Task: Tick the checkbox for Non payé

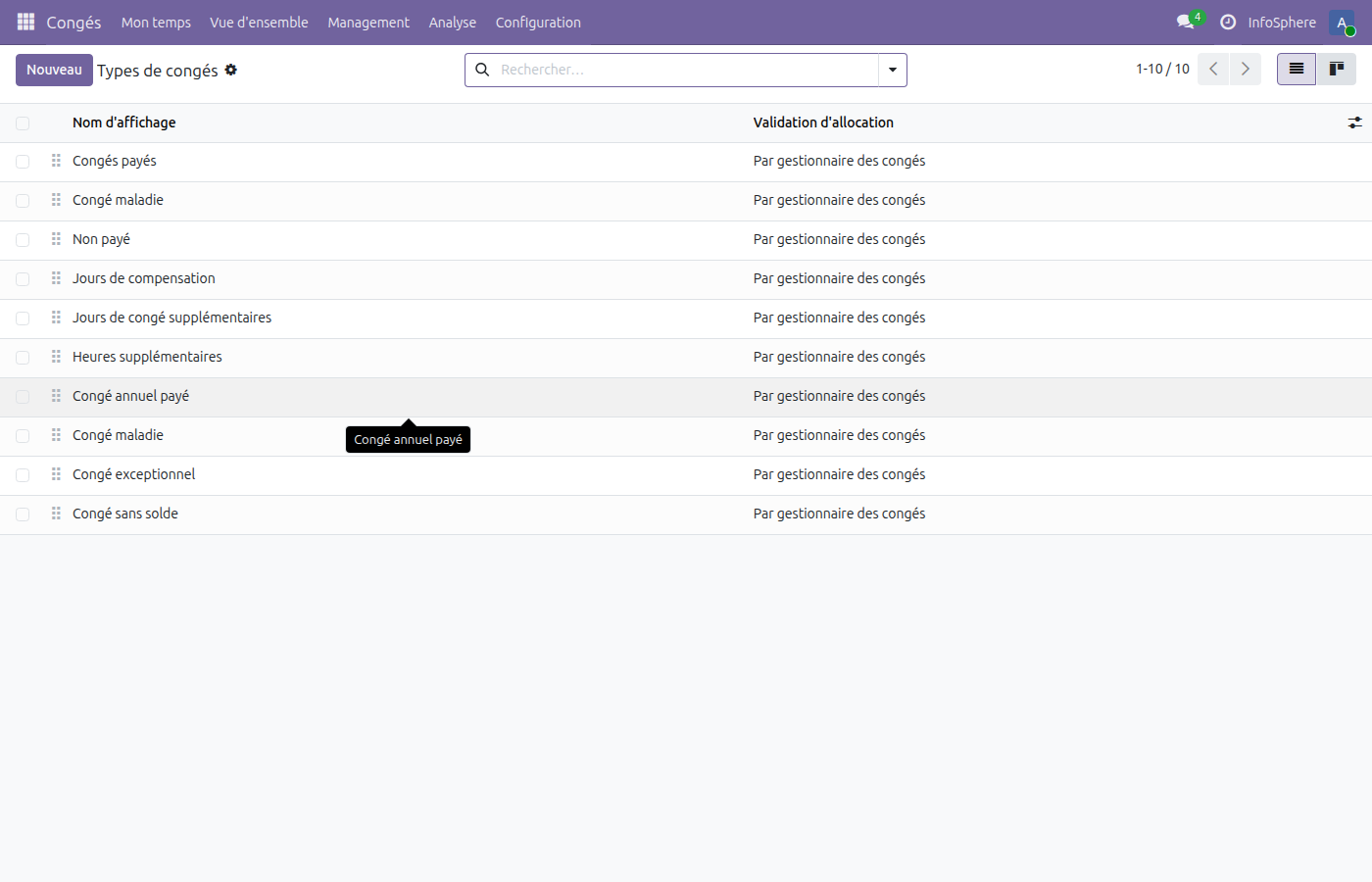Action: point(23,240)
